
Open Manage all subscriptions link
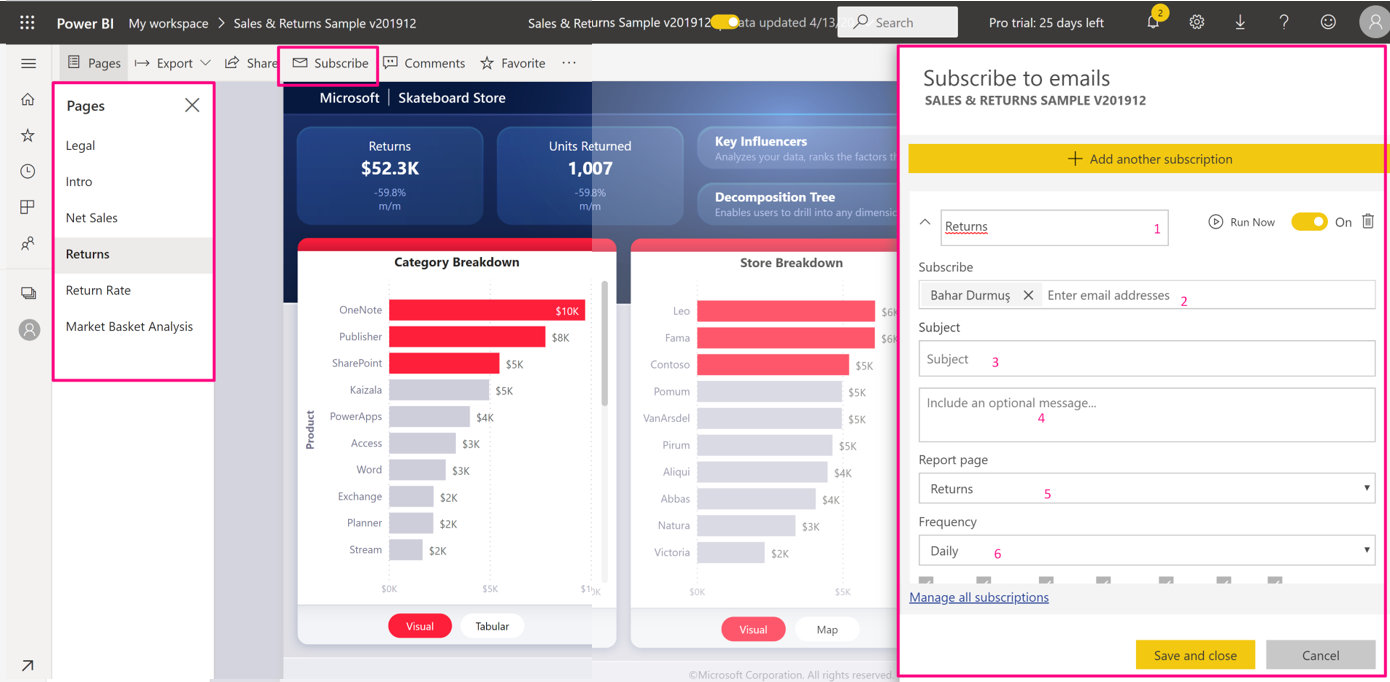[x=979, y=597]
